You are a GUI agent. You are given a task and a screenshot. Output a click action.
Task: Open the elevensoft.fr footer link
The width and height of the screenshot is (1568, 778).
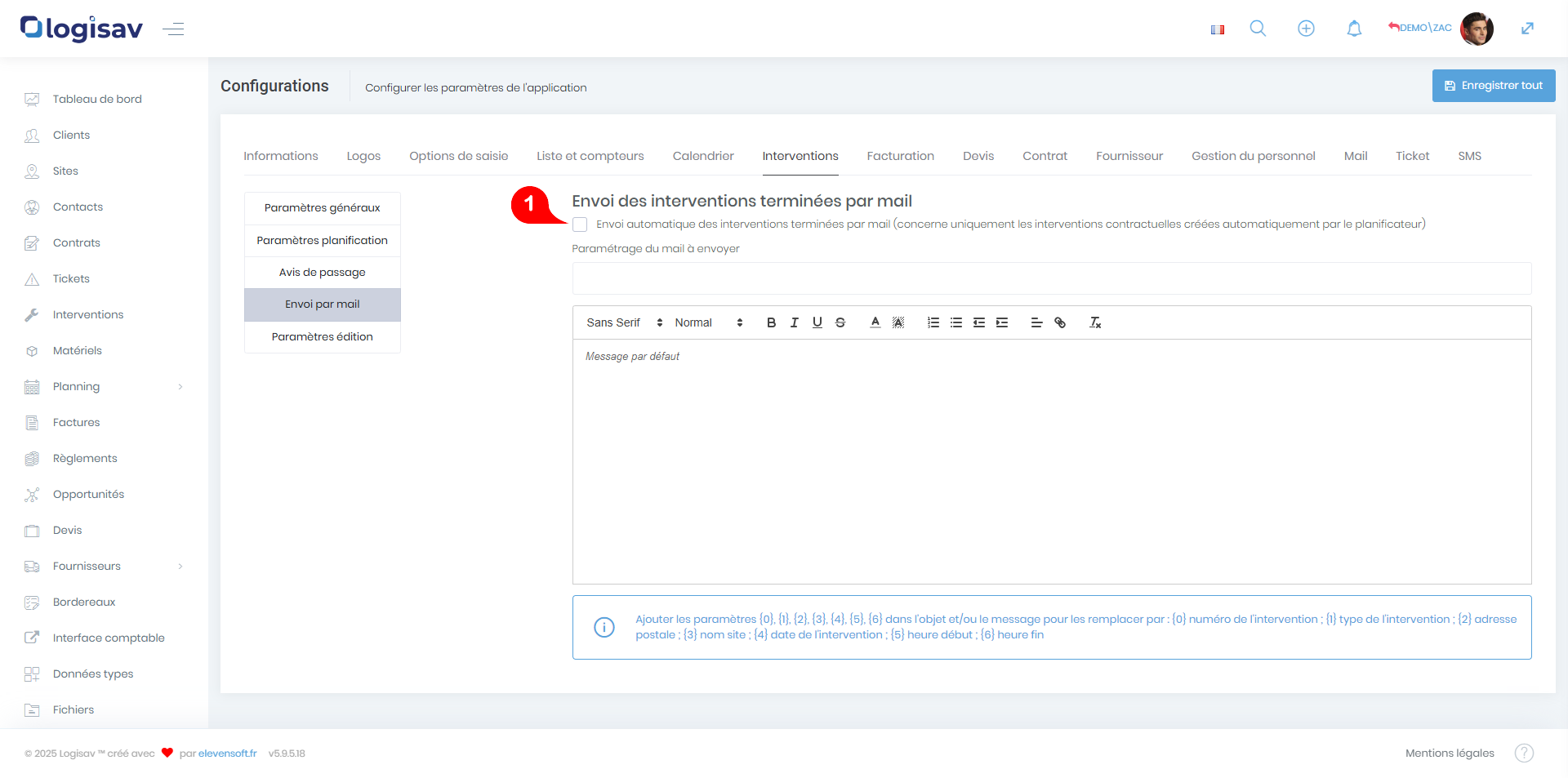(227, 754)
